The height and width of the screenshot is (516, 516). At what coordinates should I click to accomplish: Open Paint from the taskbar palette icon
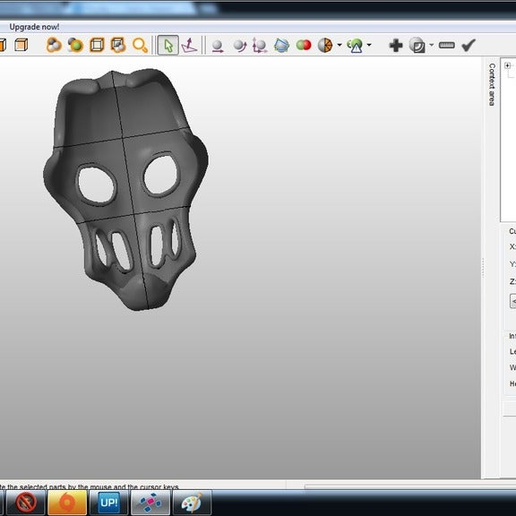point(192,502)
